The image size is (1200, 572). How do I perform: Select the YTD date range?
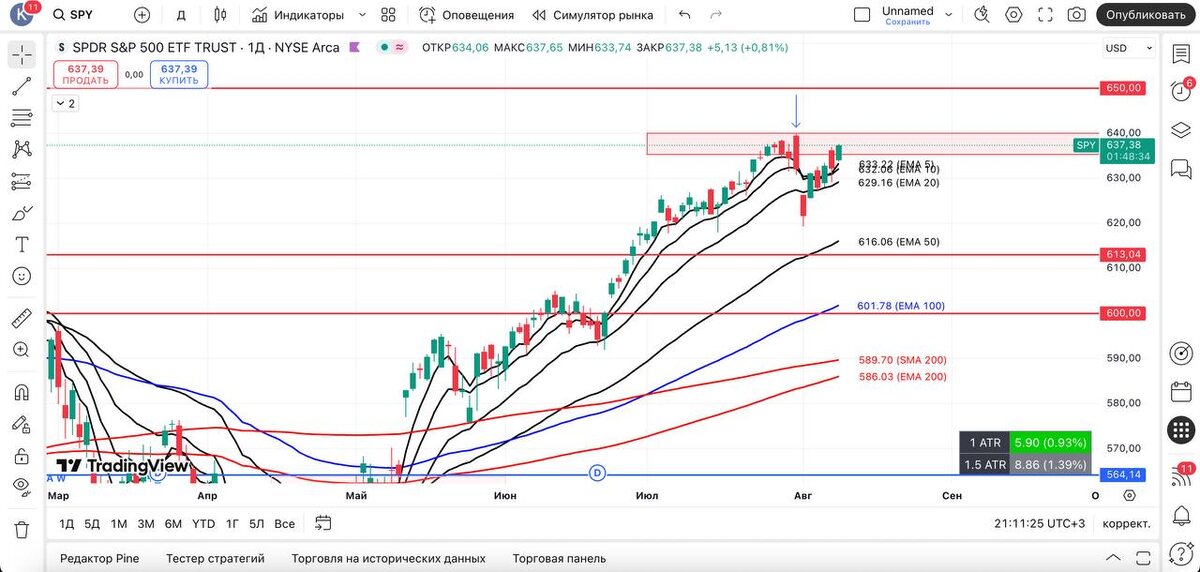click(203, 523)
